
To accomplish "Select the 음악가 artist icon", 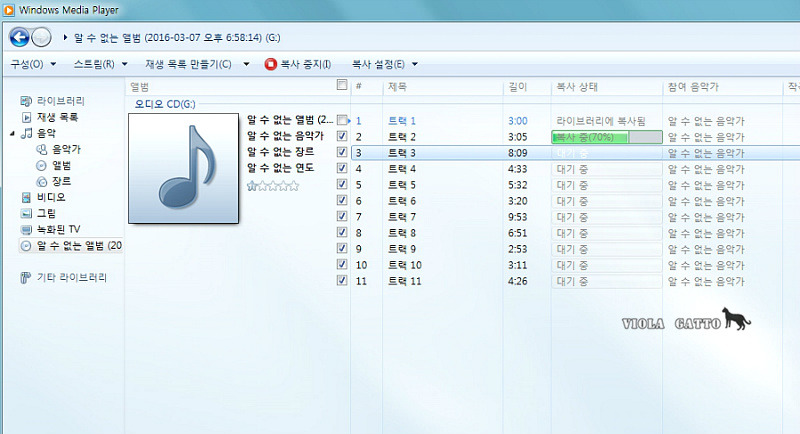I will [x=42, y=149].
